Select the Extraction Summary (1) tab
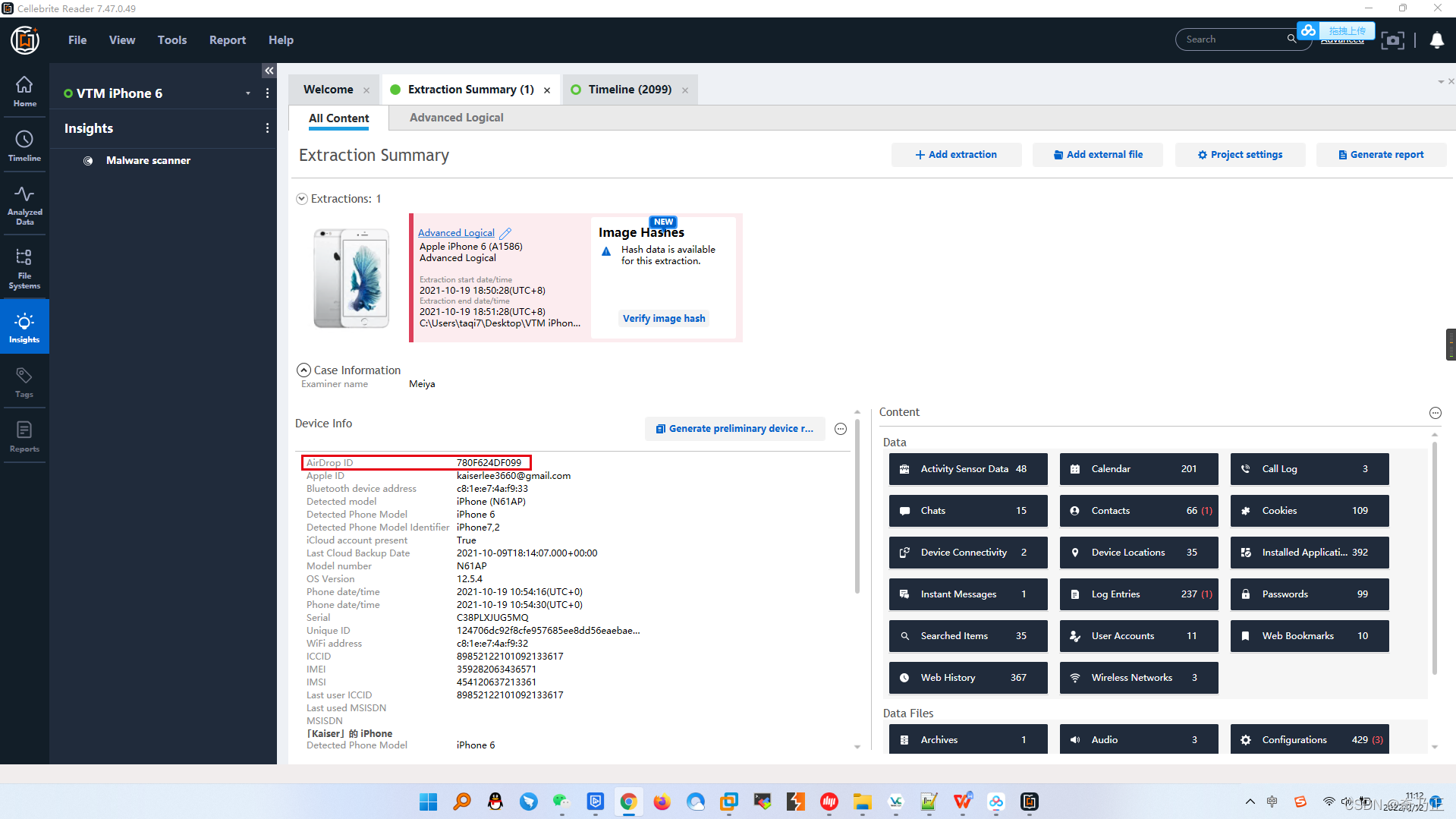Viewport: 1456px width, 819px height. point(470,90)
